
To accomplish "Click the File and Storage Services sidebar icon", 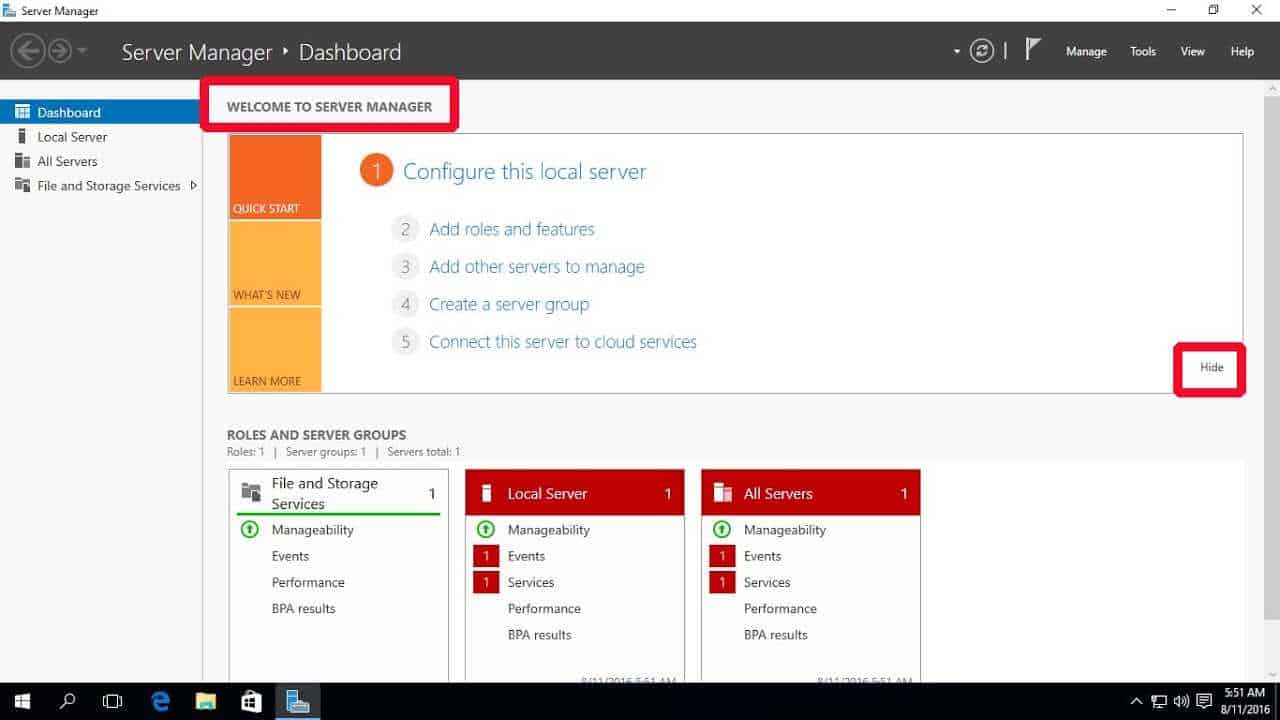I will pyautogui.click(x=22, y=185).
